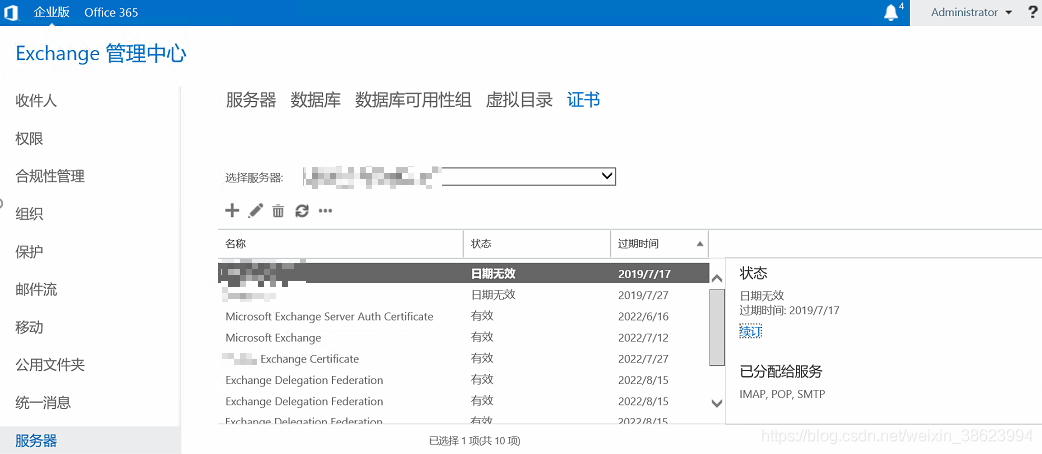Click the Office logo icon
The width and height of the screenshot is (1042, 454).
11,13
